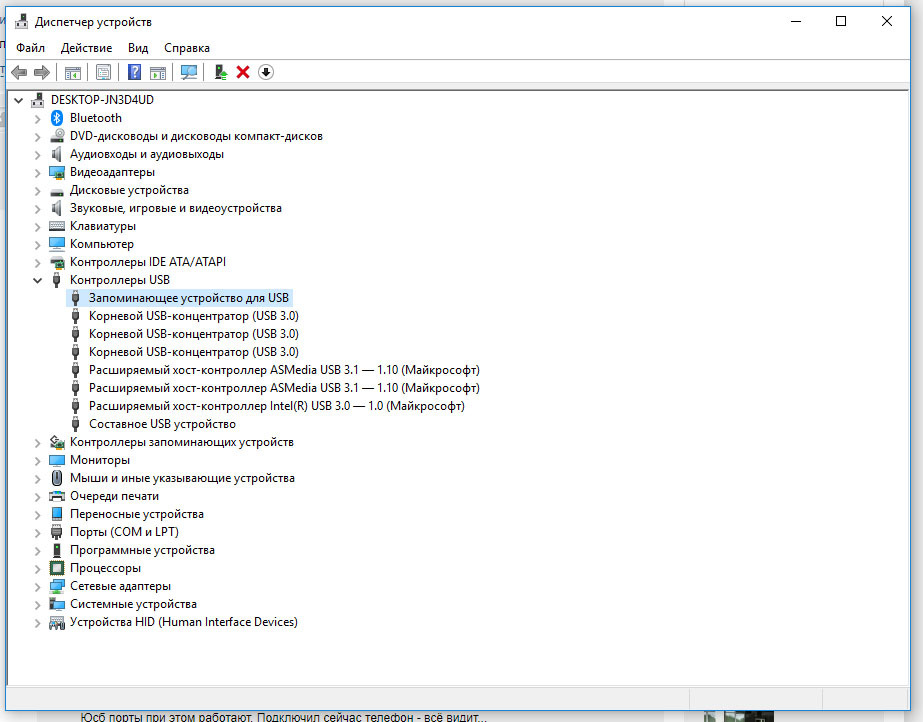The image size is (923, 722).
Task: Select the Контроллеры USB label
Action: click(119, 280)
